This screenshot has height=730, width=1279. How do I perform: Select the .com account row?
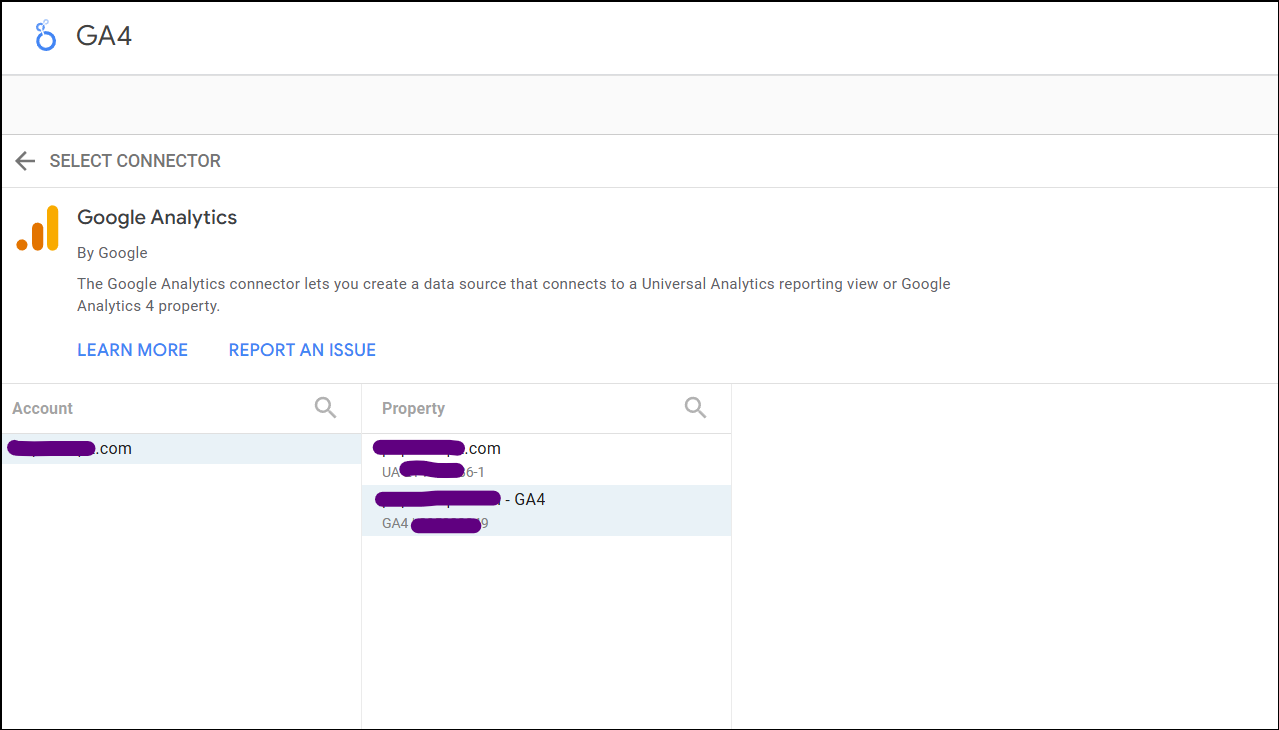(181, 449)
